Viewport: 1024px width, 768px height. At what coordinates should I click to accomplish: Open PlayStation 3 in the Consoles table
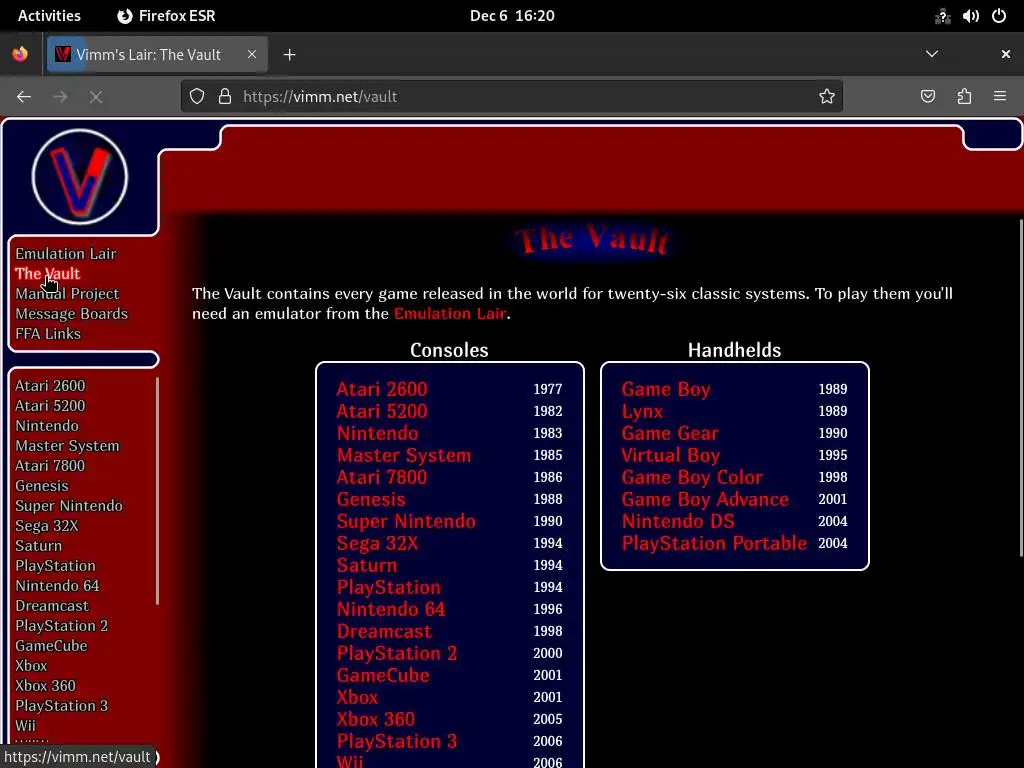pyautogui.click(x=397, y=741)
